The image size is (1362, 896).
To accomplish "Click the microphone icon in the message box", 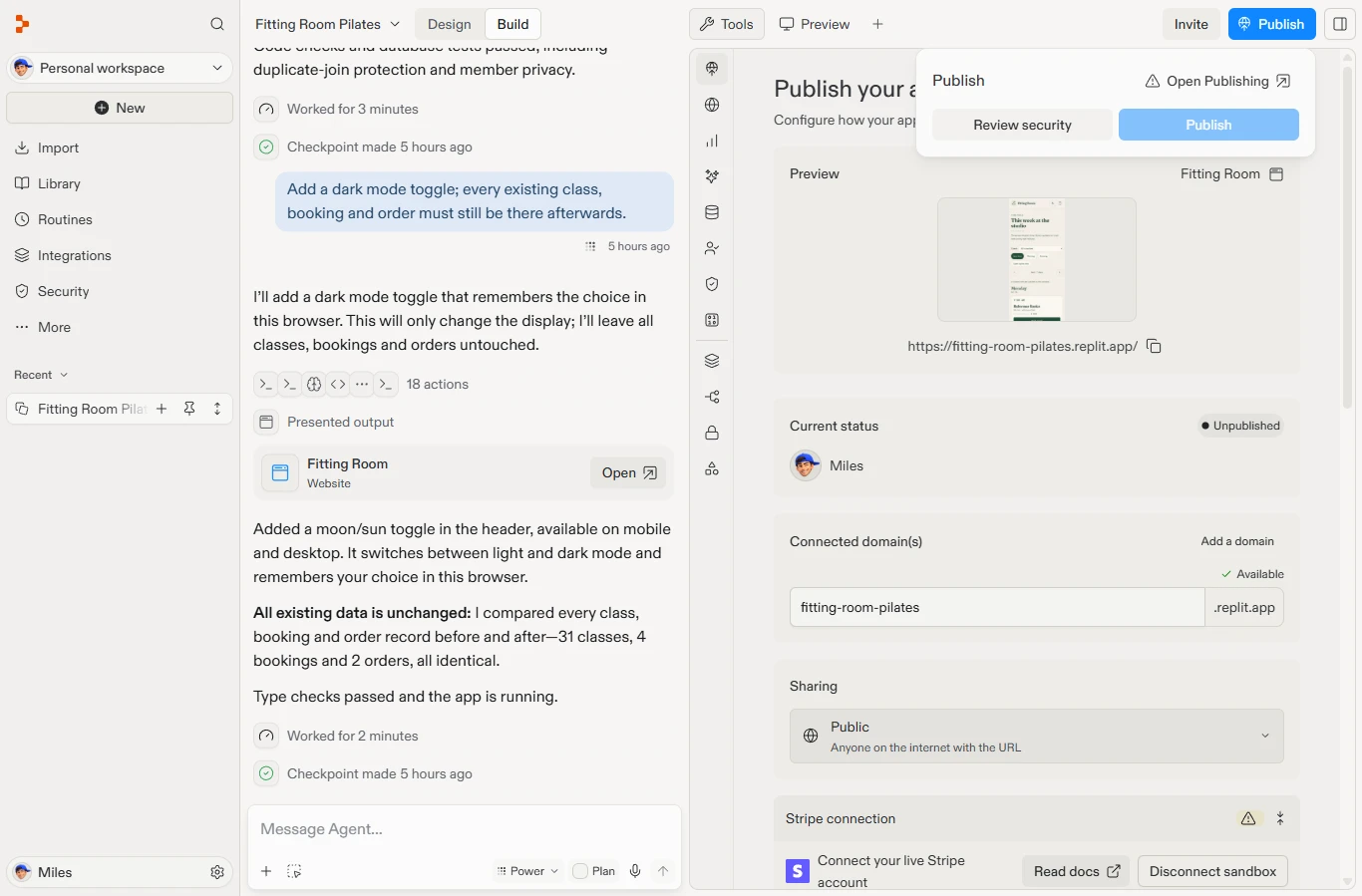I will pos(635,871).
